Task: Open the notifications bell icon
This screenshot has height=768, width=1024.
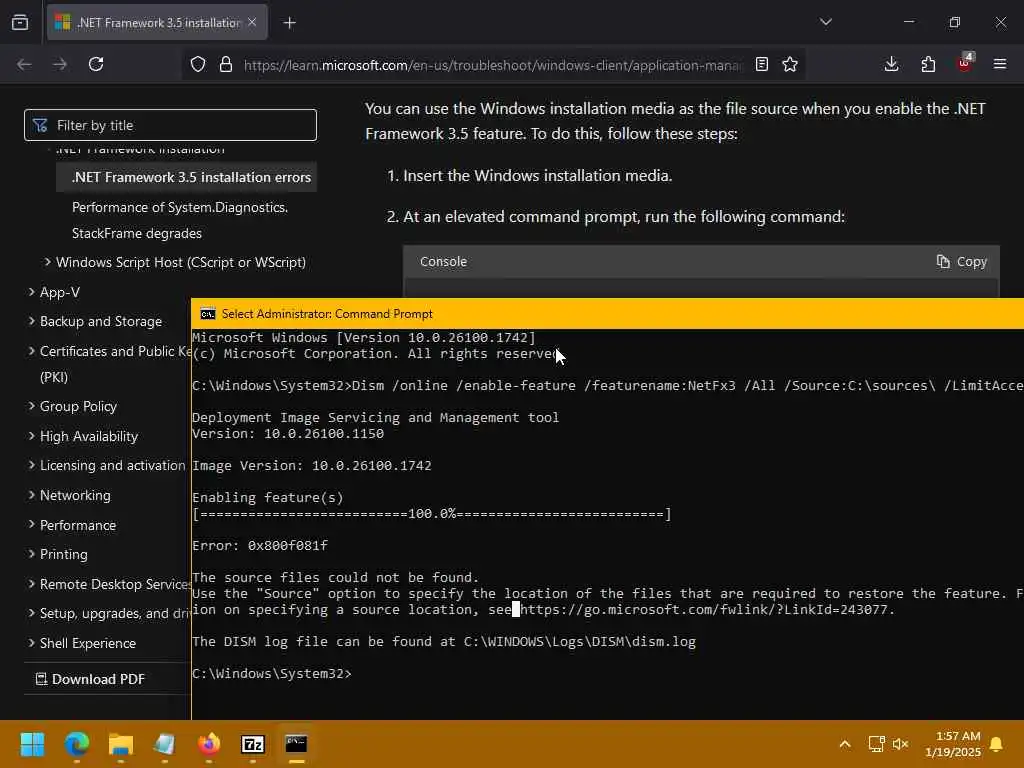Action: pos(997,744)
